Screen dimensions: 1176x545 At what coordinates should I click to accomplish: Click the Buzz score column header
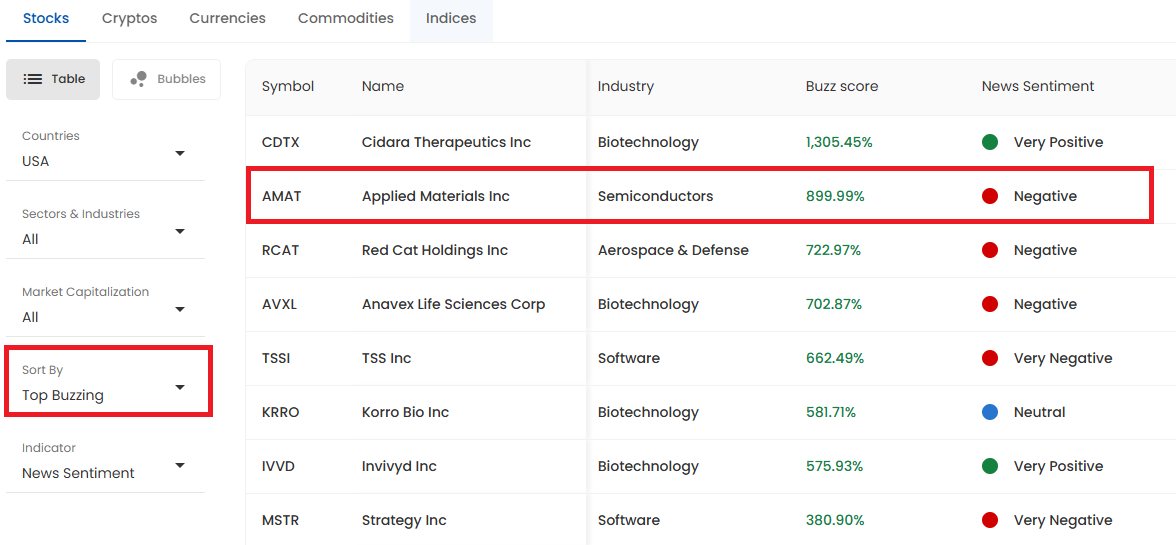point(842,86)
